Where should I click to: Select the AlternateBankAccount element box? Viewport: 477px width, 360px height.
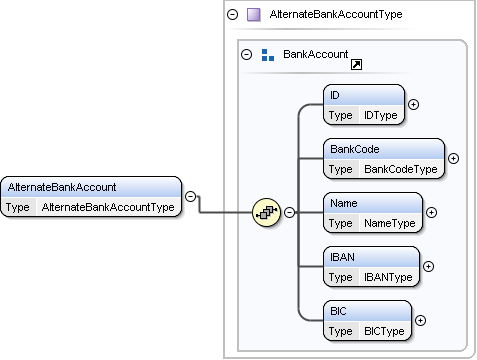tap(91, 197)
